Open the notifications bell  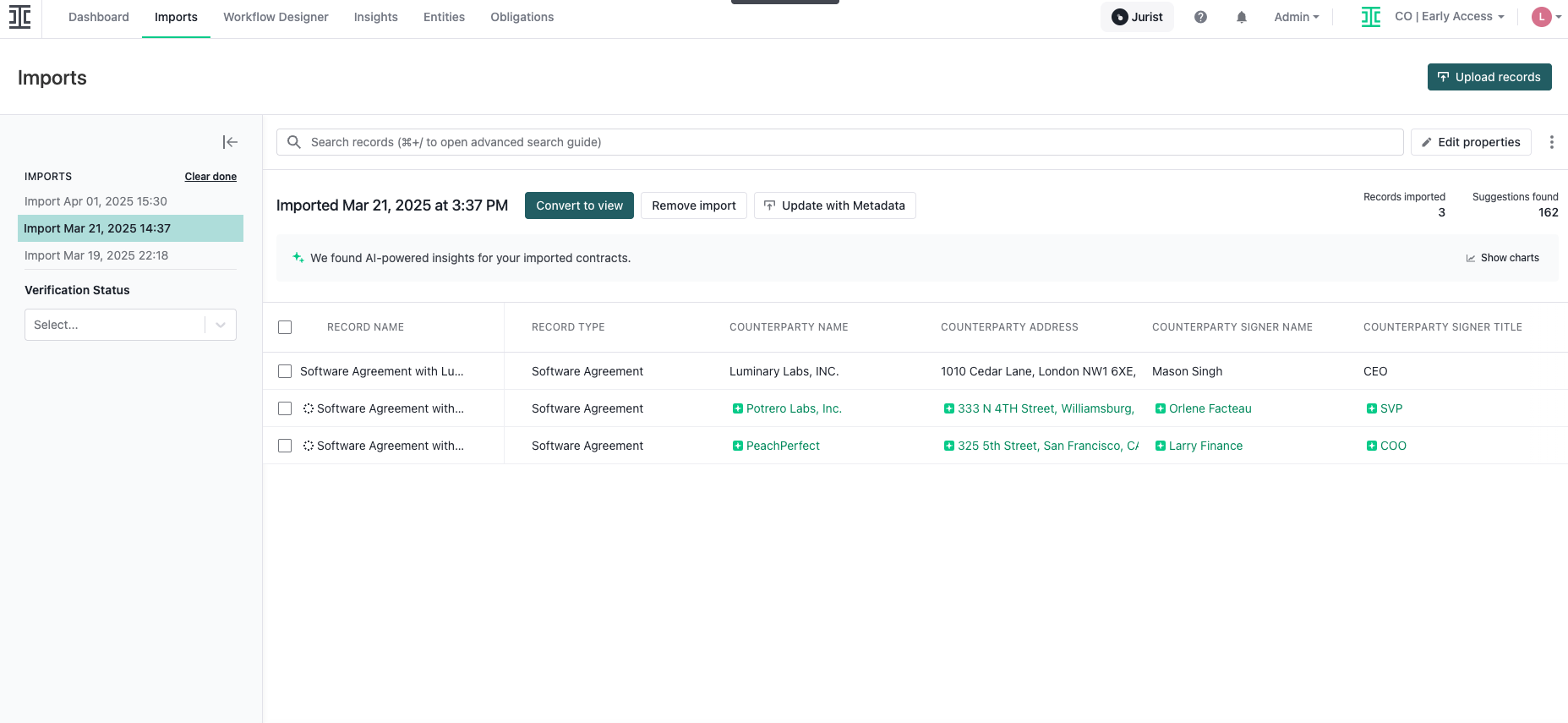click(x=1242, y=17)
